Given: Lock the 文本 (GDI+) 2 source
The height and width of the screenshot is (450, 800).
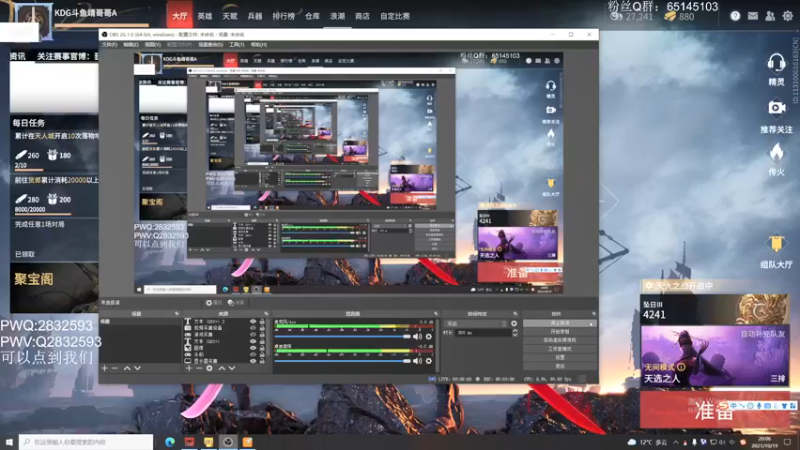Looking at the screenshot, I should tap(262, 322).
